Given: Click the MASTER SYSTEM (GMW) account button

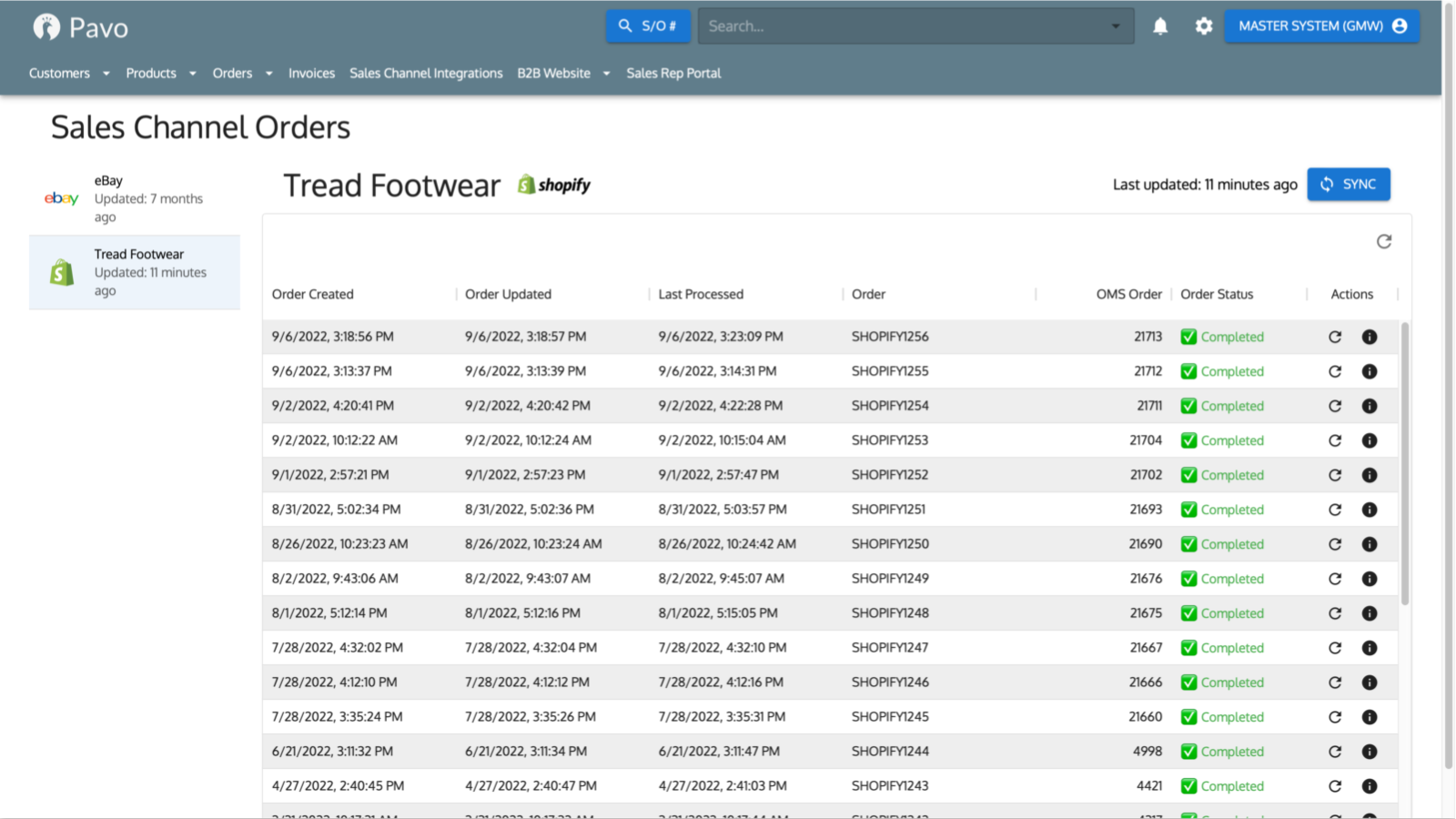Looking at the screenshot, I should click(x=1321, y=26).
